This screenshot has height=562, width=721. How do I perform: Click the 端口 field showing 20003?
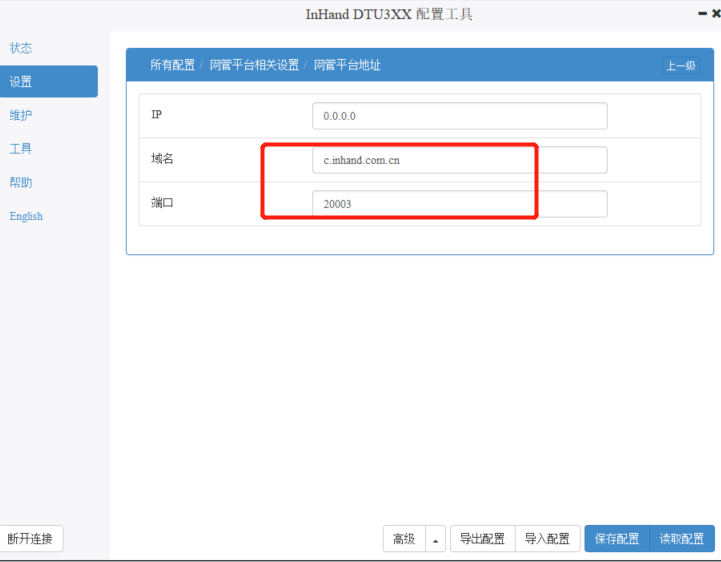click(x=459, y=204)
